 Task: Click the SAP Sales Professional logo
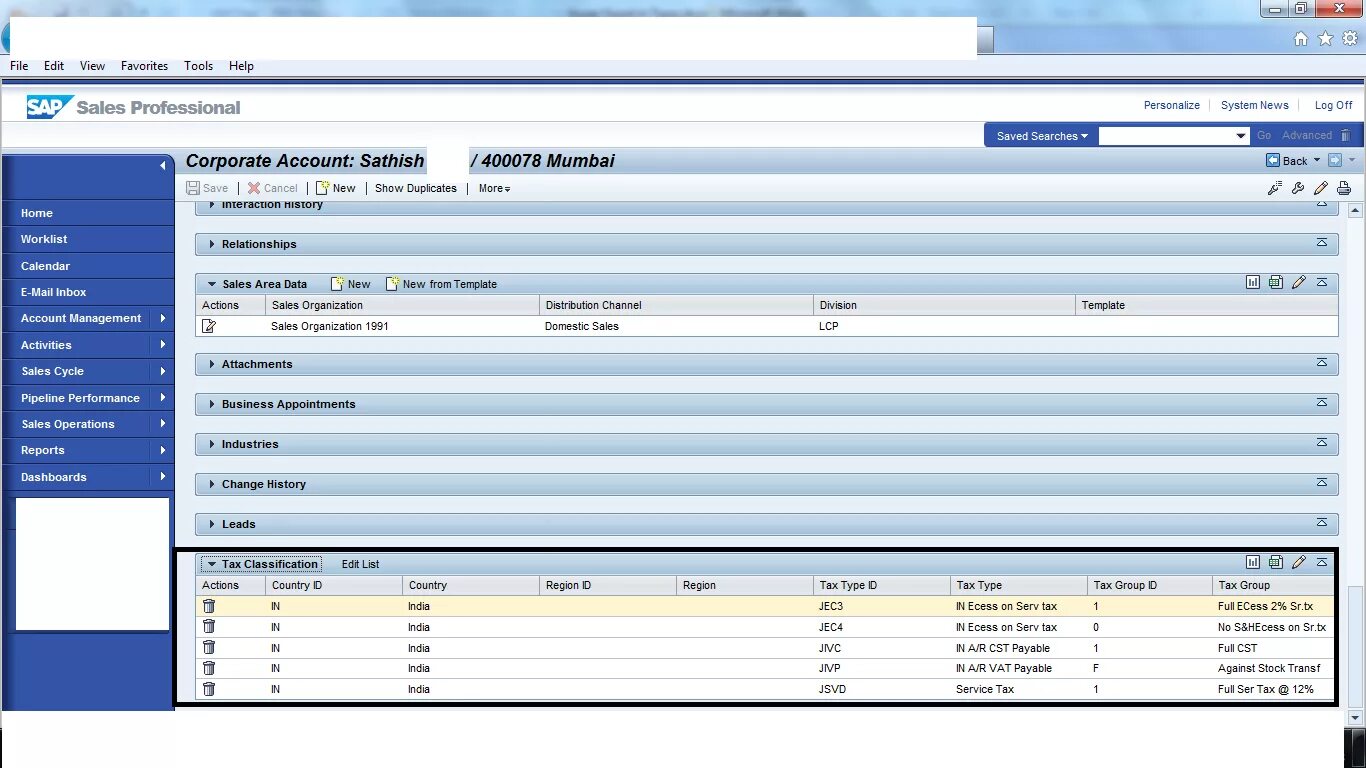(134, 107)
